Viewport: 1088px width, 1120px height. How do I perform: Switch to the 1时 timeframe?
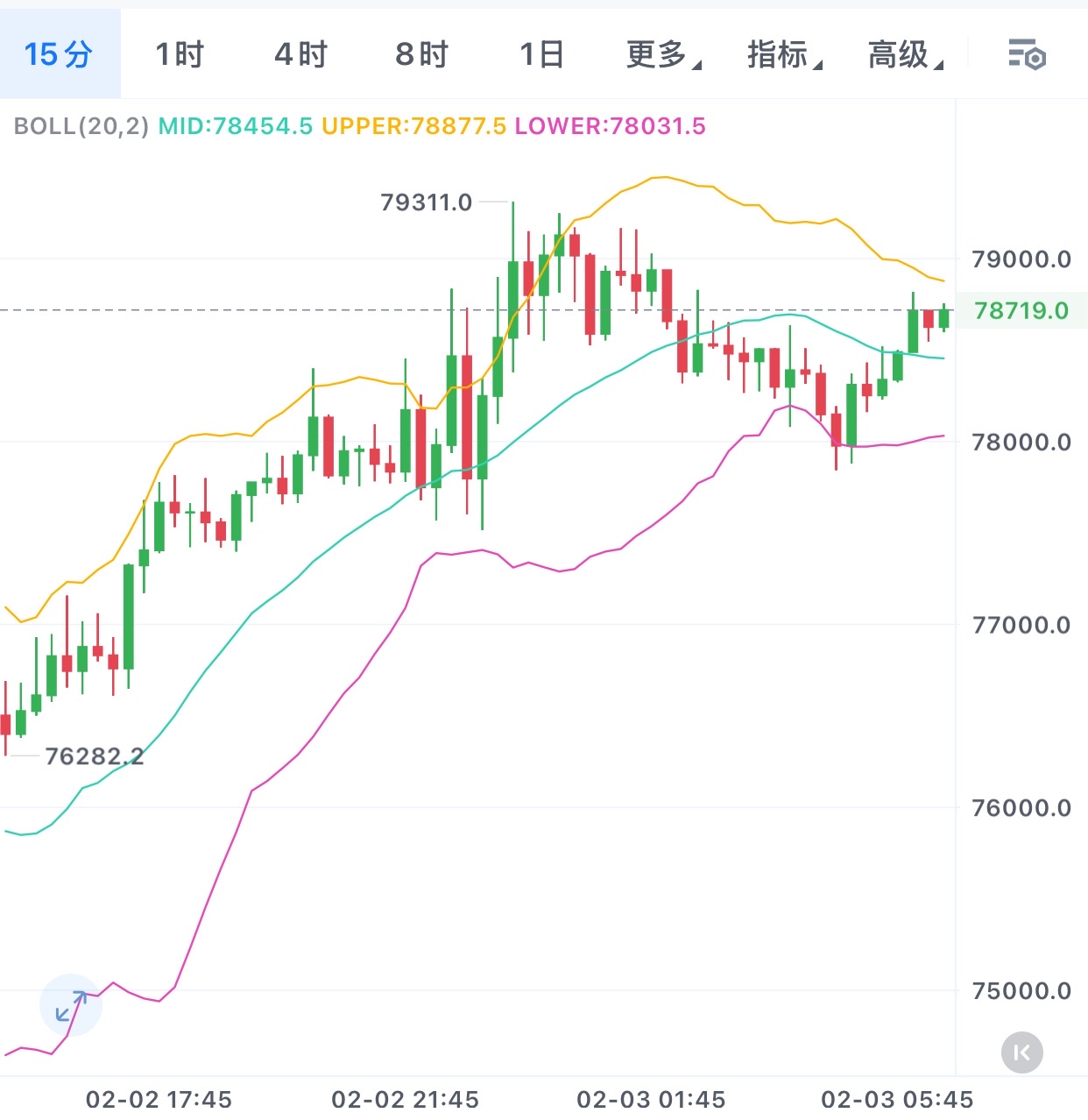pyautogui.click(x=180, y=54)
